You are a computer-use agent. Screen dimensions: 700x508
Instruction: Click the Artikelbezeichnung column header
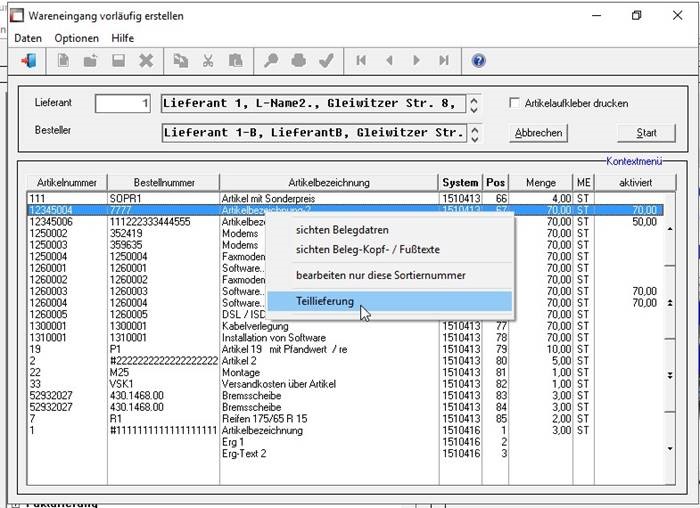[329, 183]
